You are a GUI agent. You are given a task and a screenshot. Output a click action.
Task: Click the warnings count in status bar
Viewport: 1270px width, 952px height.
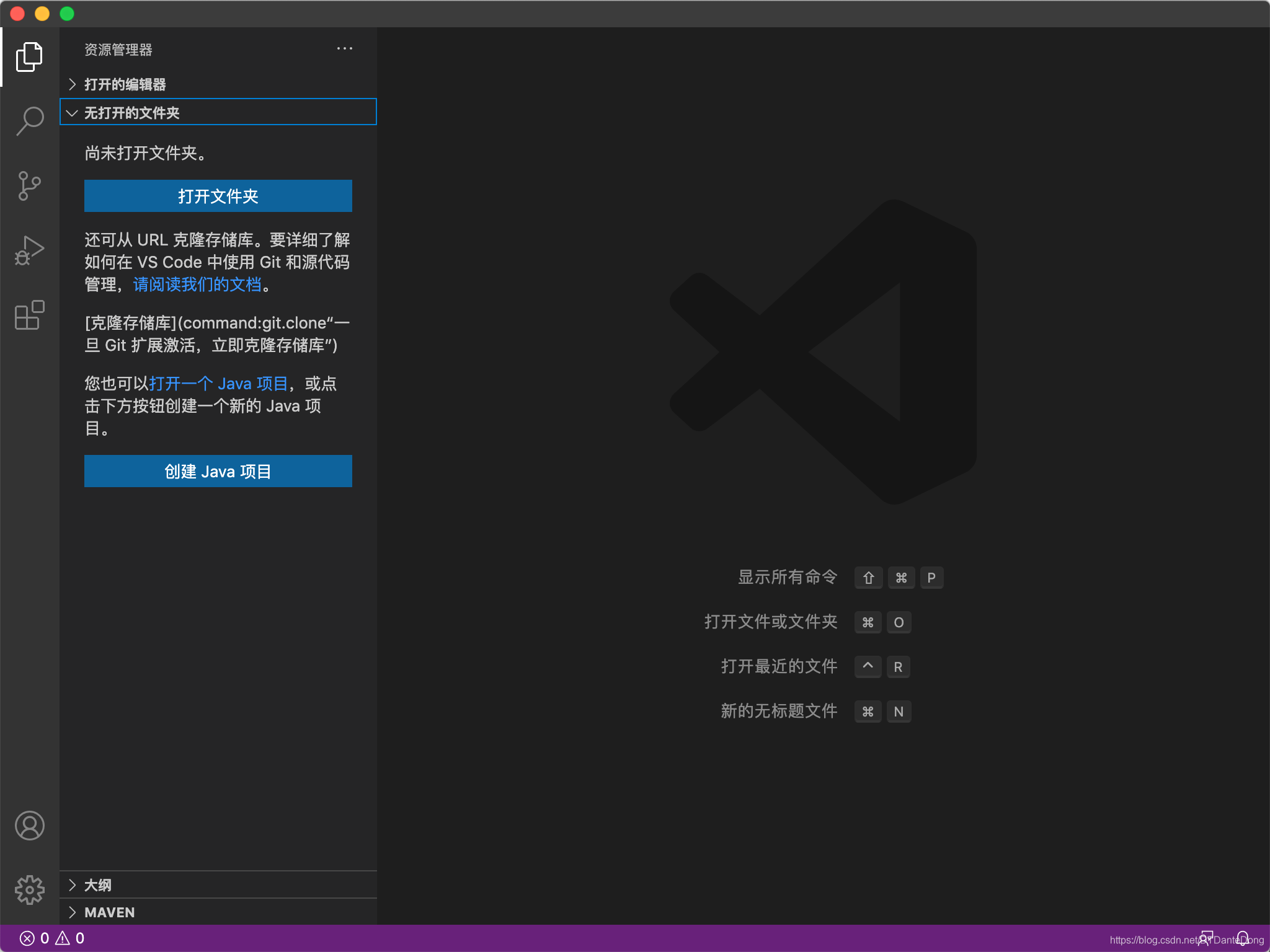pos(70,938)
